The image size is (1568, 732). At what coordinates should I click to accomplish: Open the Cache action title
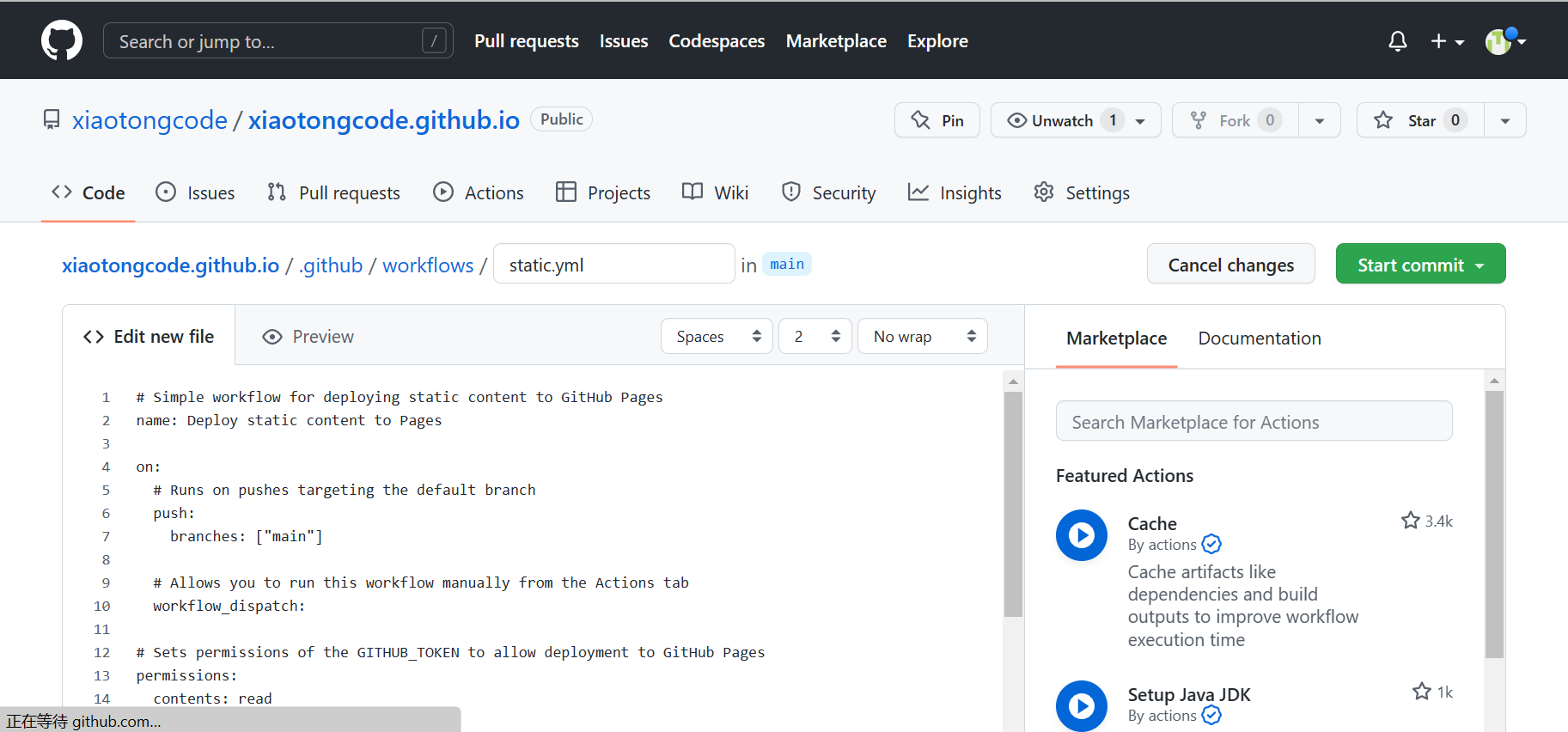[1152, 524]
